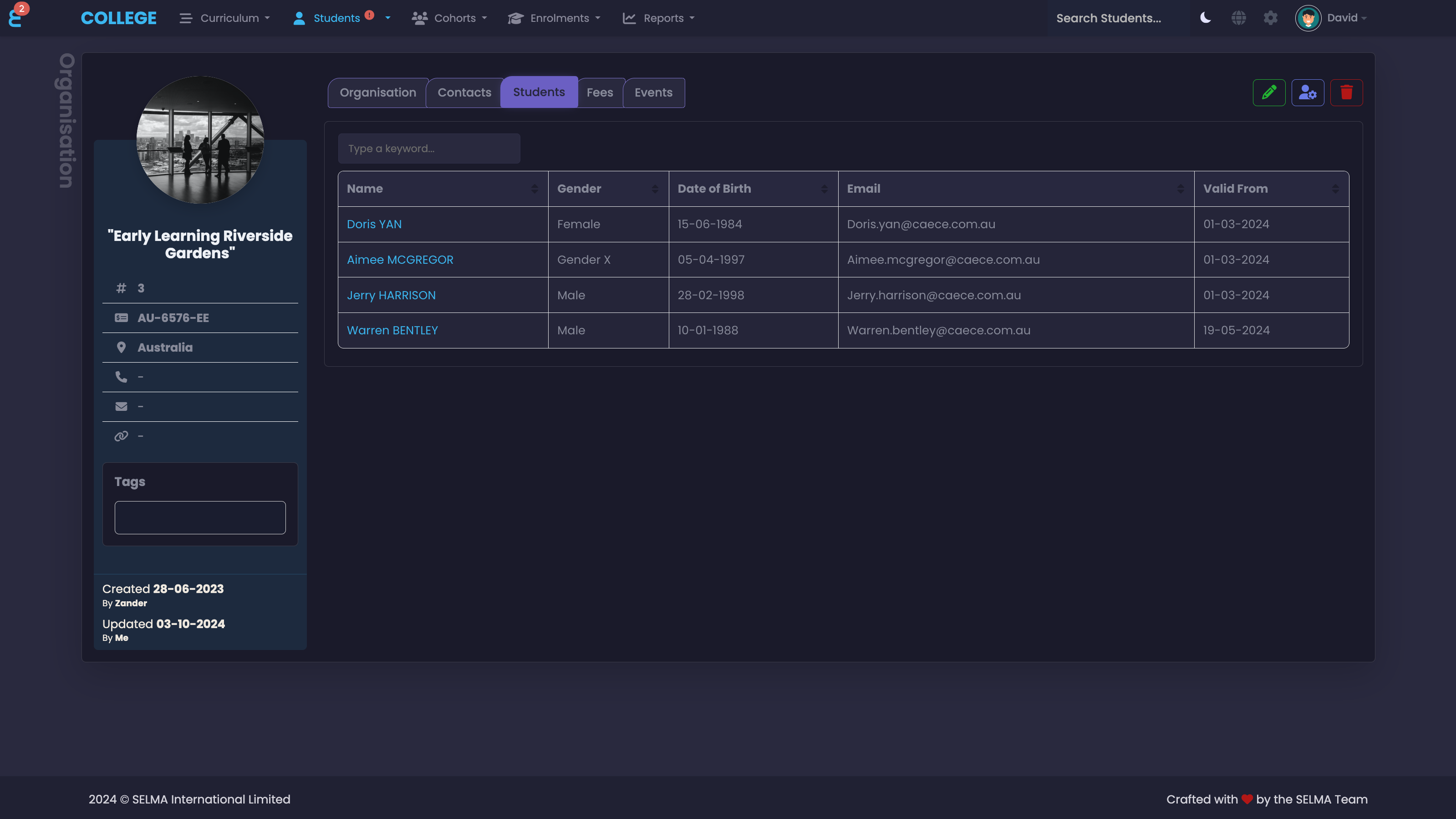Click the Type a keyword filter field

[428, 149]
